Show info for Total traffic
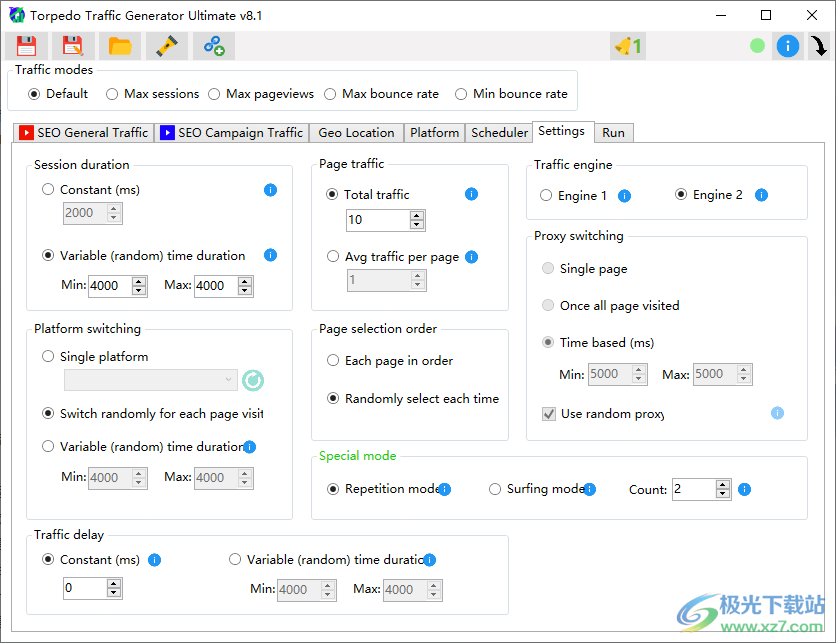 coord(471,194)
